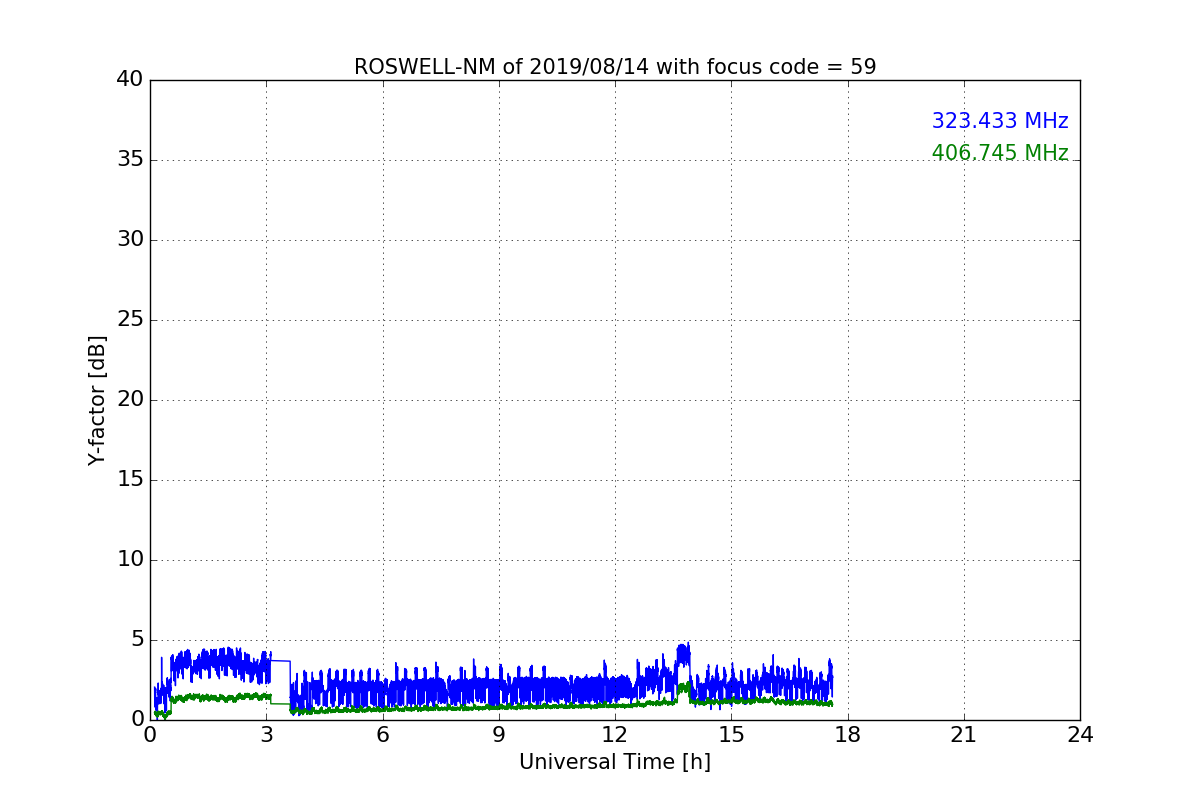Click the y-axis tick label 40
Viewport: 1200px width, 800px height.
coord(130,80)
